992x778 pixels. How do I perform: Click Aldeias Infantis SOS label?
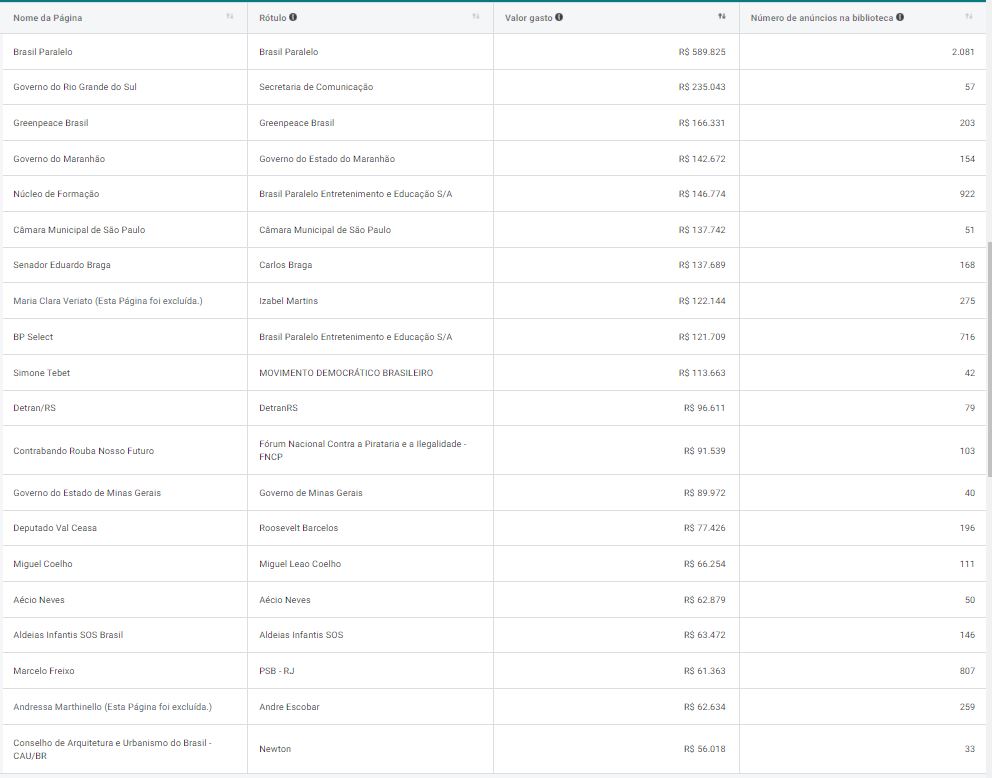(x=301, y=634)
